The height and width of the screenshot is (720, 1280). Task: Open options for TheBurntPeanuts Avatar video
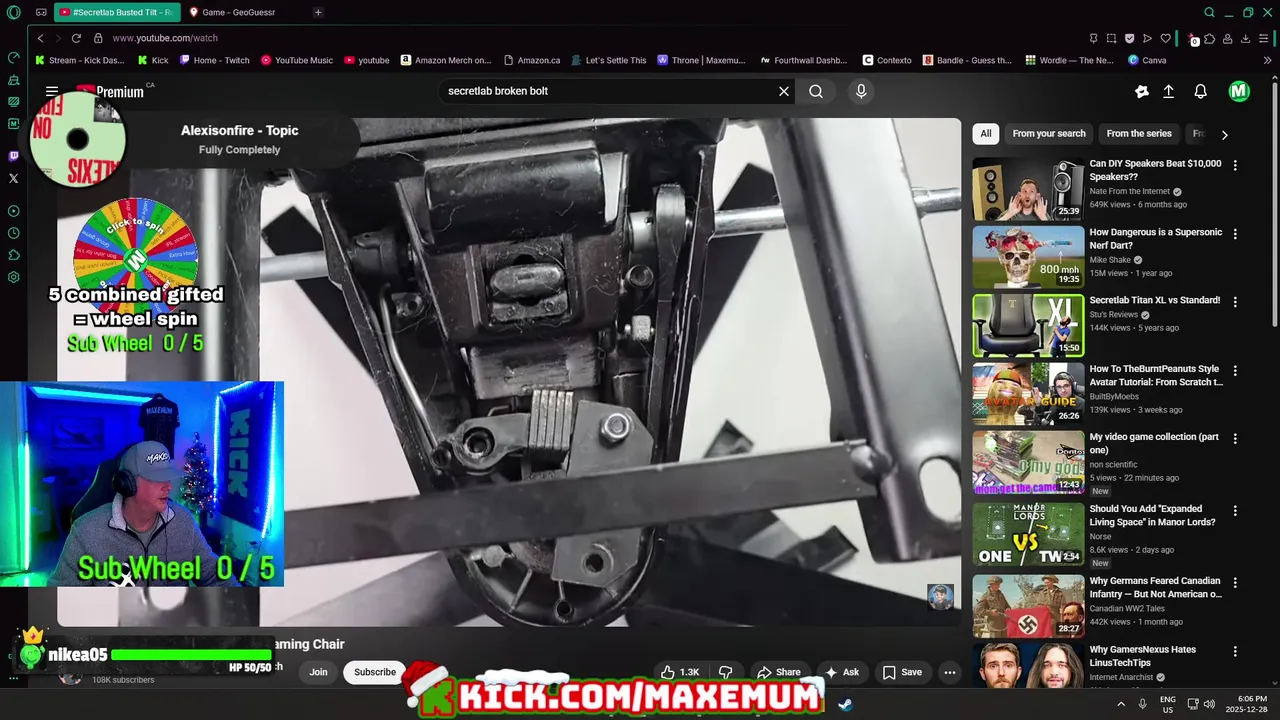(1235, 371)
